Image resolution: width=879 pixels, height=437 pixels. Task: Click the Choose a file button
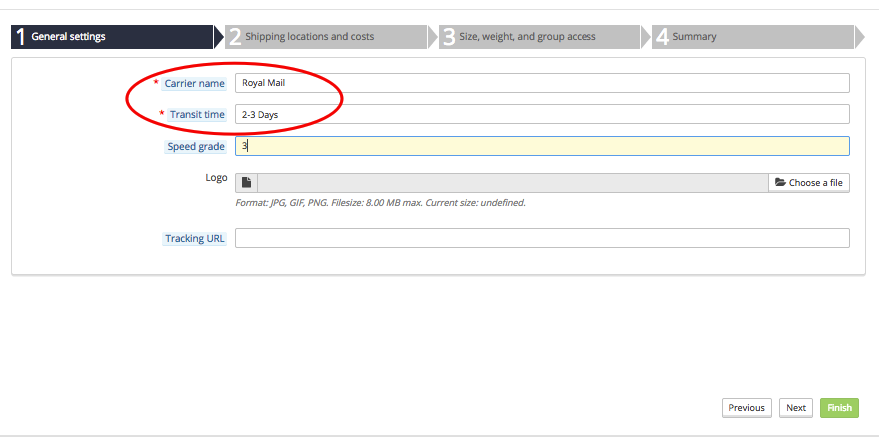click(x=809, y=183)
